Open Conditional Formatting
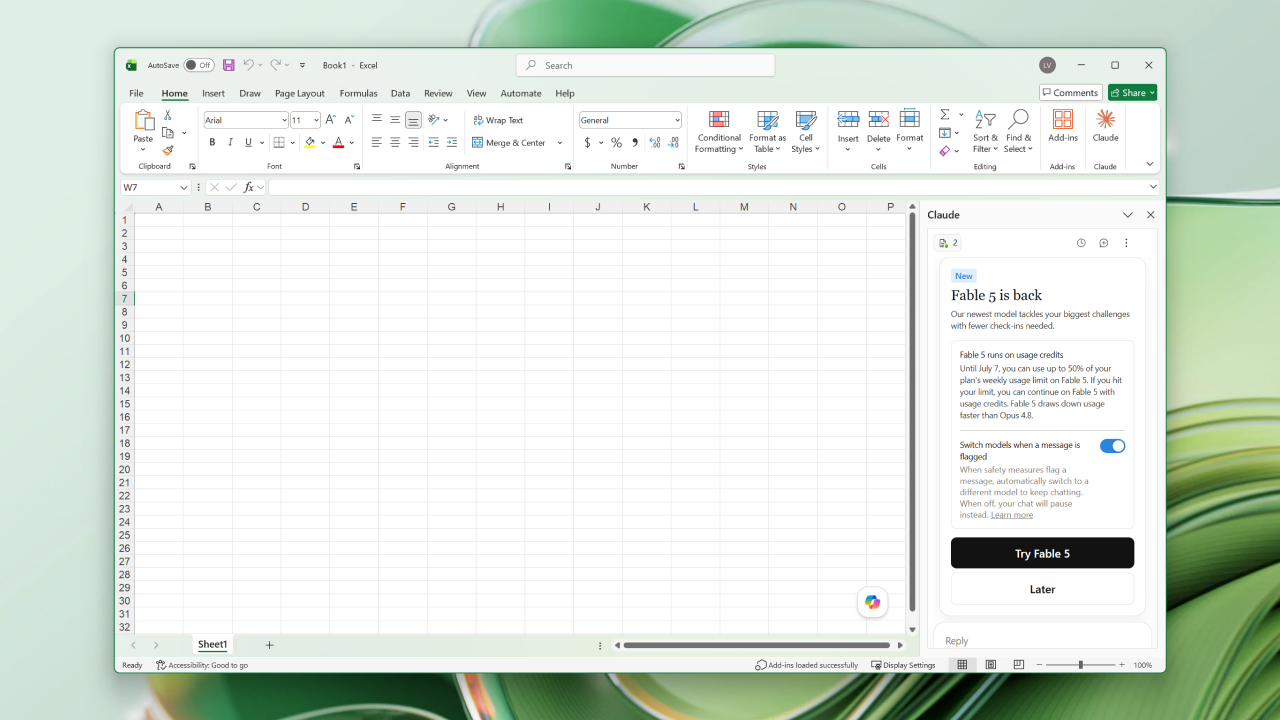Viewport: 1280px width, 720px height. (x=719, y=132)
